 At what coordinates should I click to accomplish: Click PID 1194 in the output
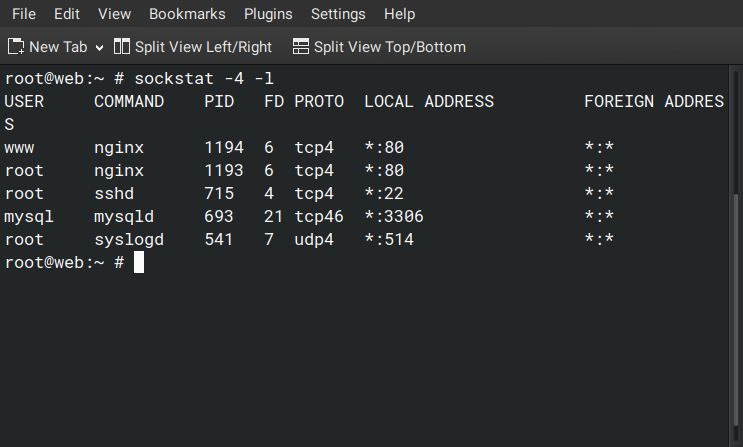(224, 147)
